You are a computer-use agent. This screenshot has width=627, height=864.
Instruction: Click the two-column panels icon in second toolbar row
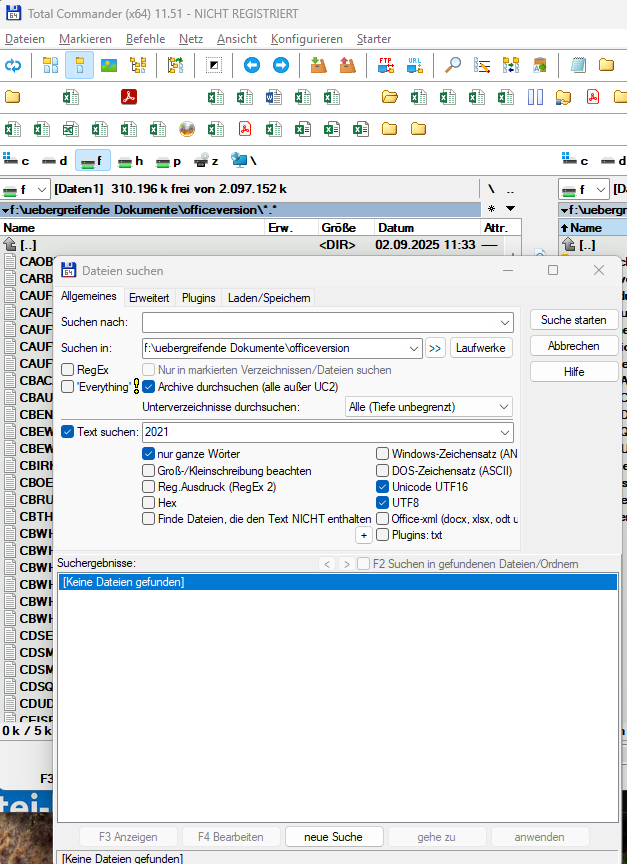coord(535,98)
